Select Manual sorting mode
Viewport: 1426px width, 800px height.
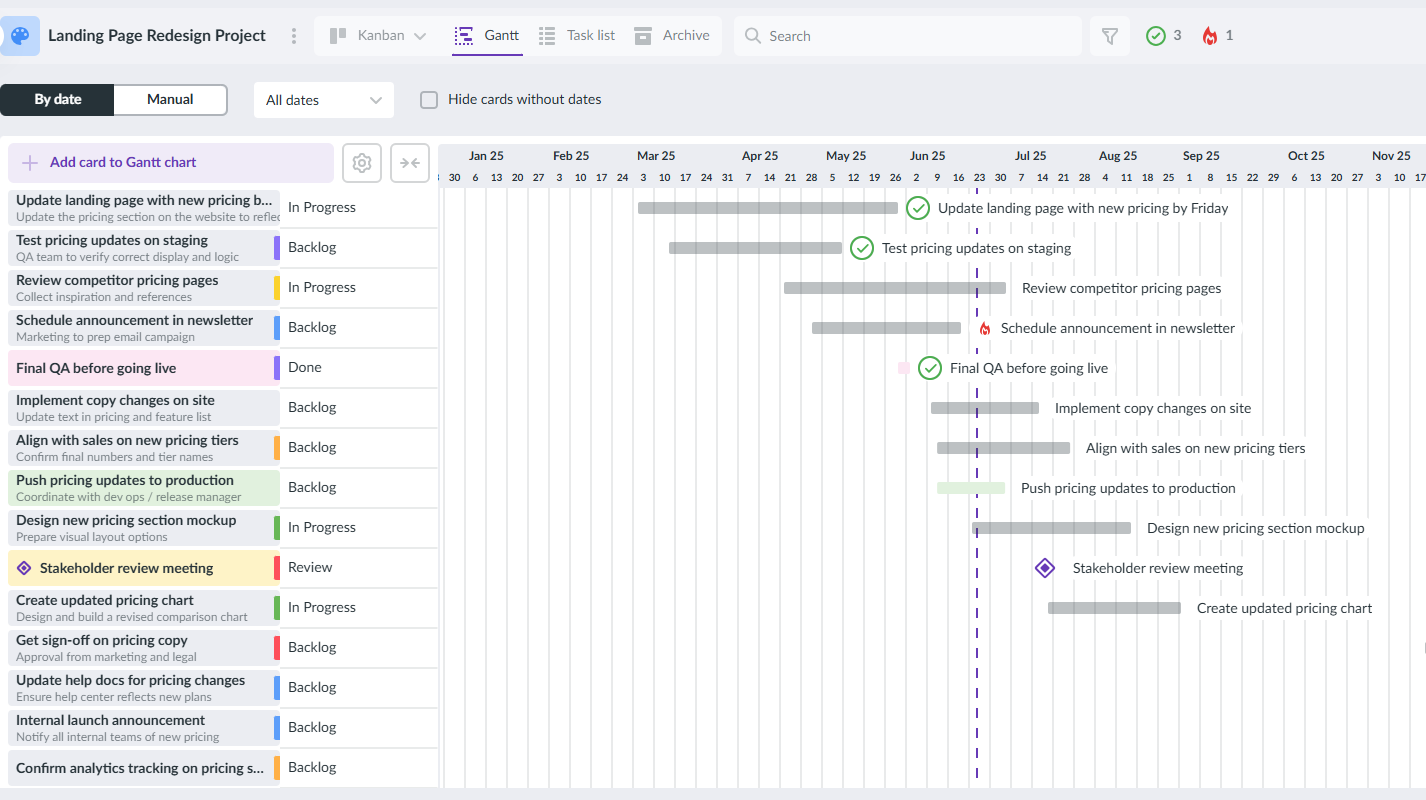[x=170, y=100]
